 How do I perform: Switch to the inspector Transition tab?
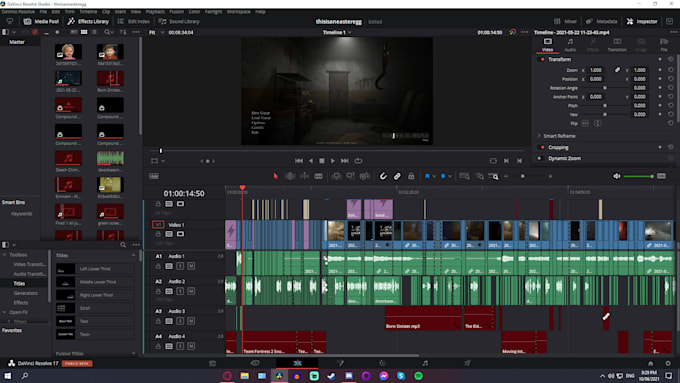(x=617, y=45)
